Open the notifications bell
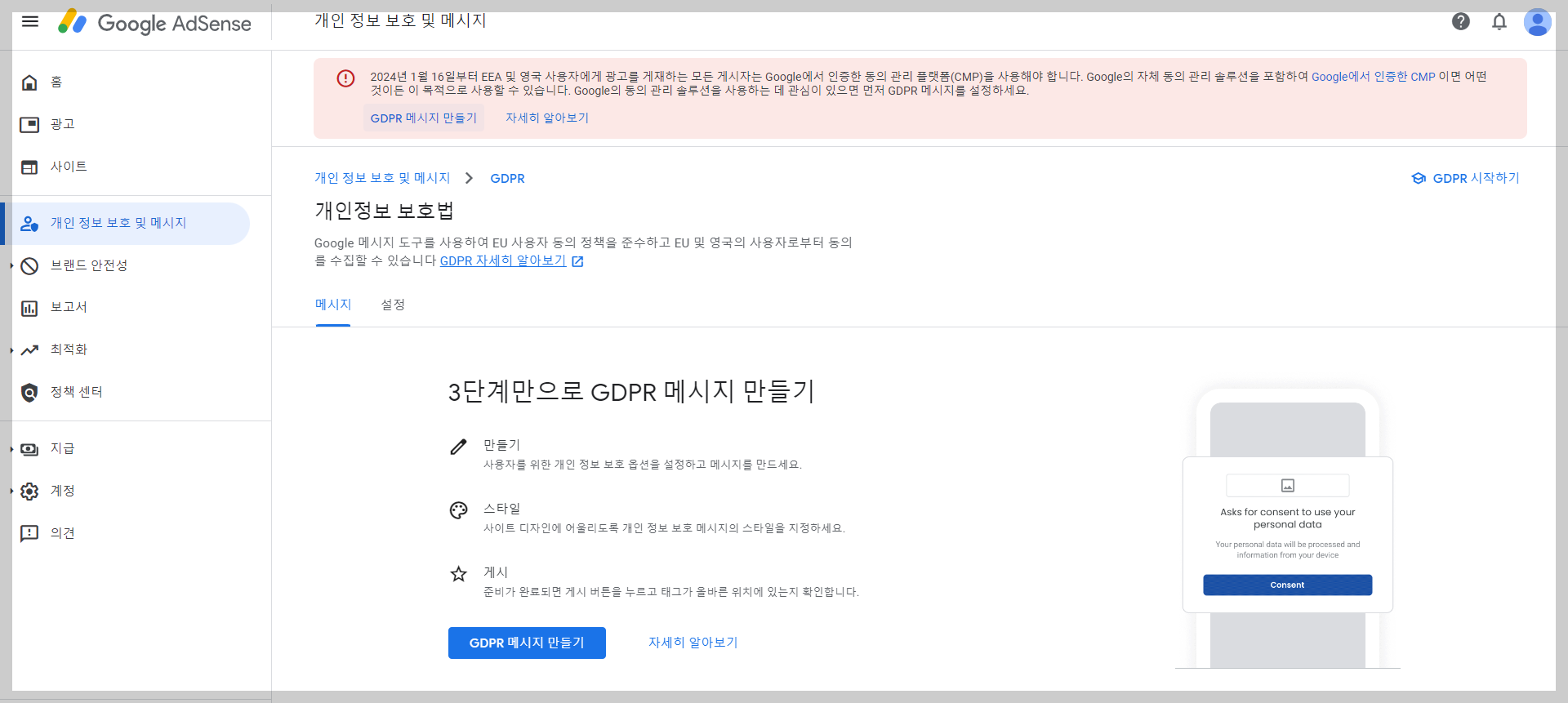 point(1499,22)
